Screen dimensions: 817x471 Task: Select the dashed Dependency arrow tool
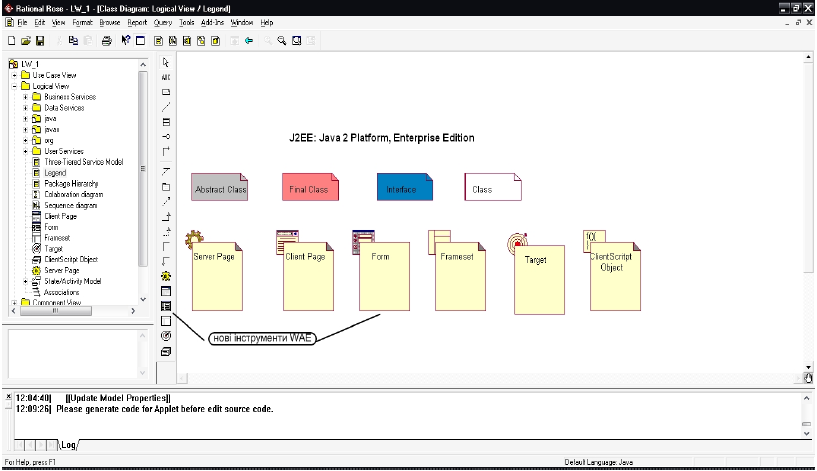166,202
